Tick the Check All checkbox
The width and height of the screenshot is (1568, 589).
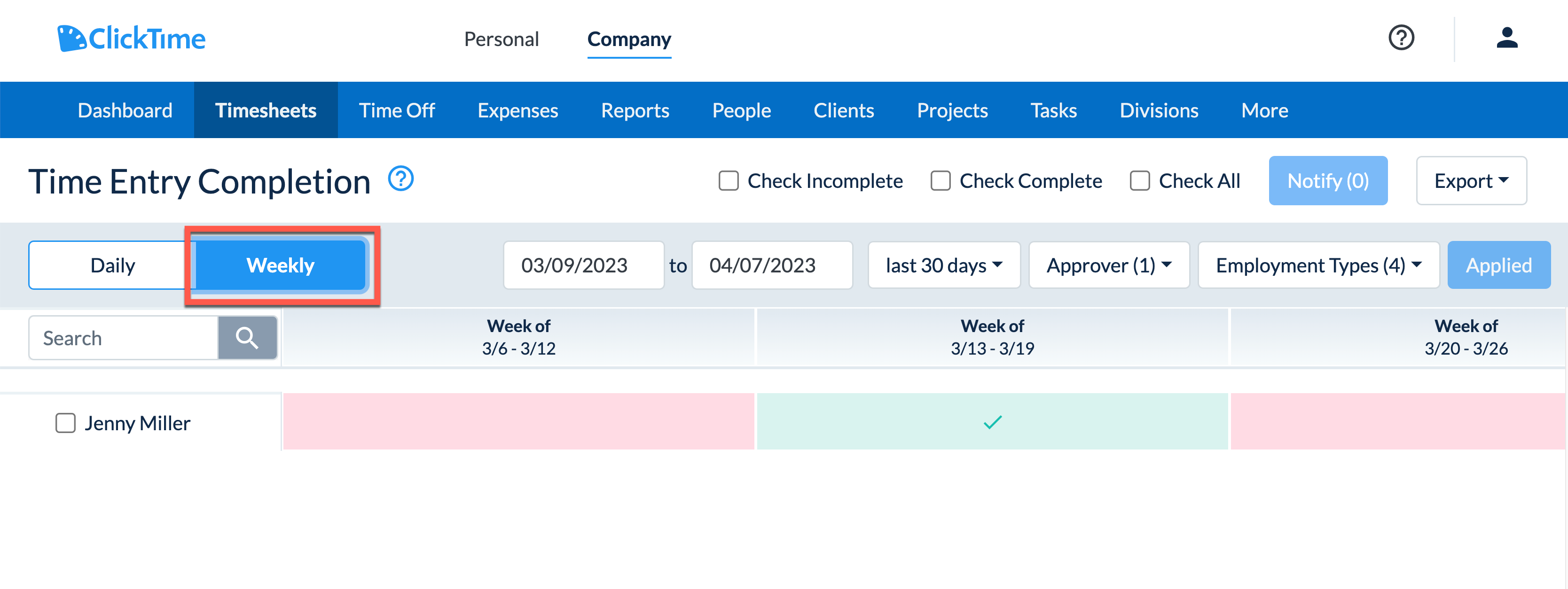pyautogui.click(x=1139, y=180)
